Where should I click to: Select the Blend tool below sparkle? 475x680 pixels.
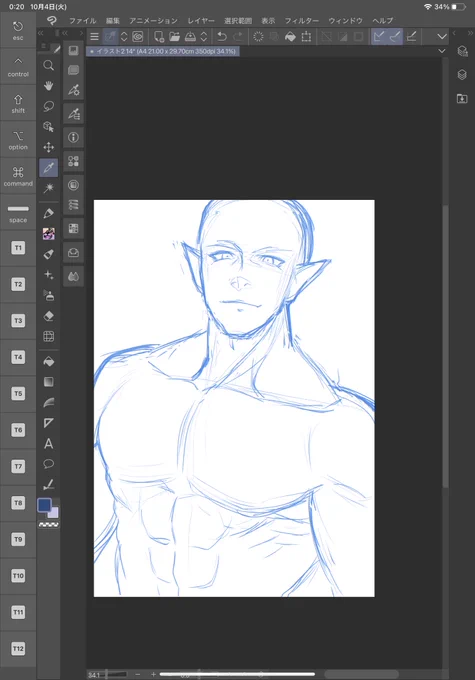point(49,295)
